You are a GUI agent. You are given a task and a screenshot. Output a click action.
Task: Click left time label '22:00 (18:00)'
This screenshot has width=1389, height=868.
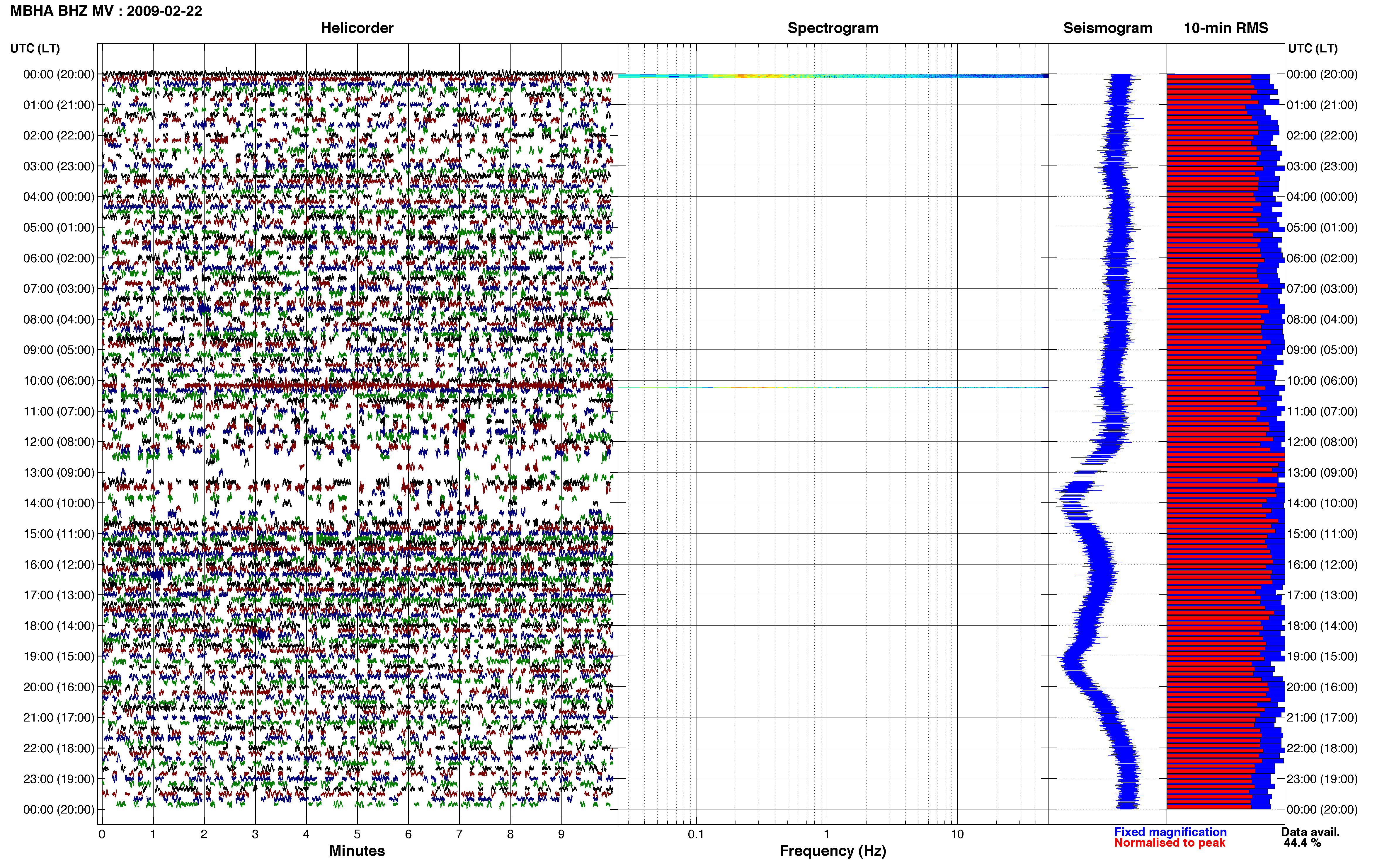(x=59, y=748)
